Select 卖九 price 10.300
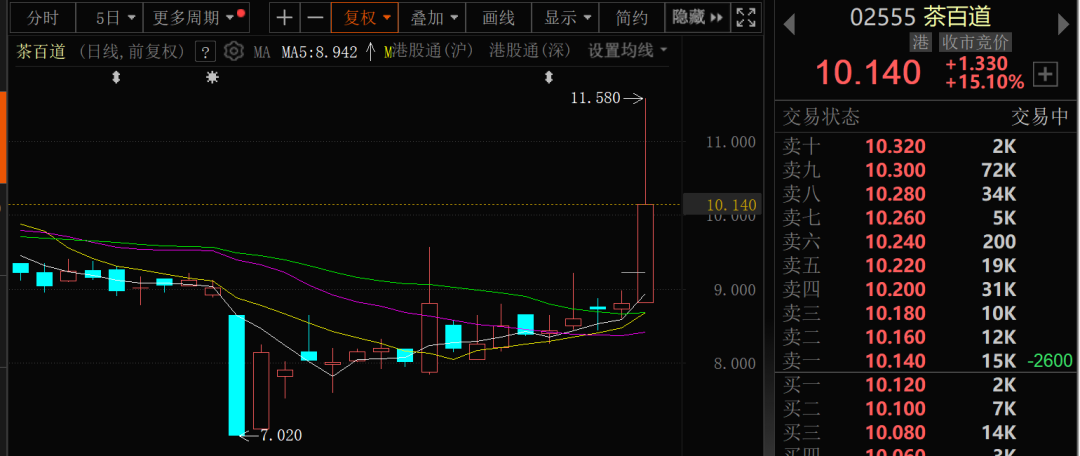Image resolution: width=1080 pixels, height=456 pixels. pyautogui.click(x=895, y=170)
